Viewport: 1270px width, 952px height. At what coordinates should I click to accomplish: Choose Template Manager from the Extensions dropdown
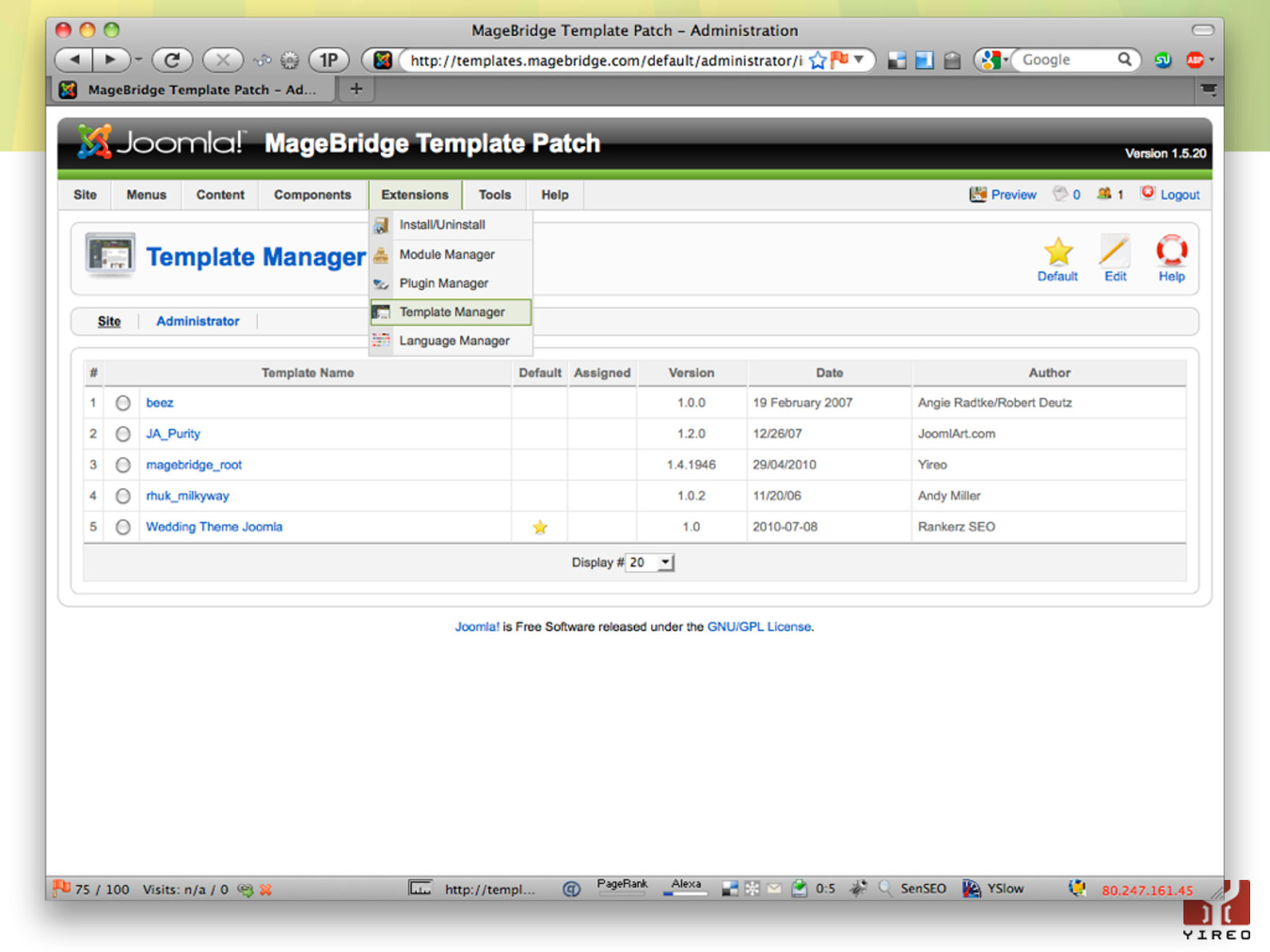point(451,312)
